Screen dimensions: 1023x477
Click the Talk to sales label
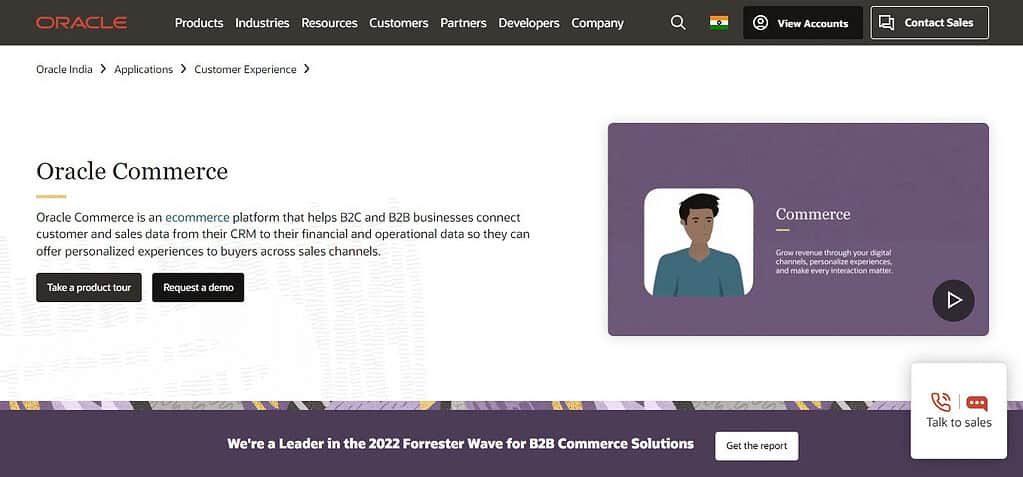pos(959,423)
